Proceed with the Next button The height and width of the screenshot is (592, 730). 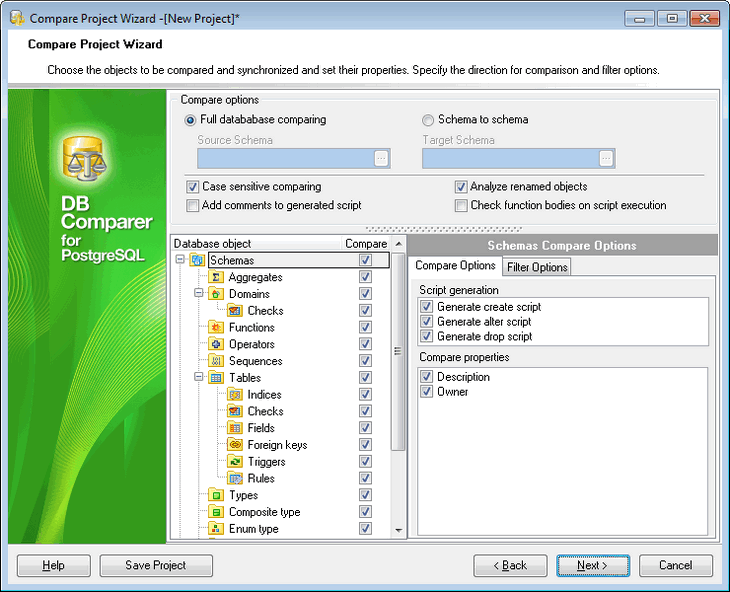click(593, 565)
